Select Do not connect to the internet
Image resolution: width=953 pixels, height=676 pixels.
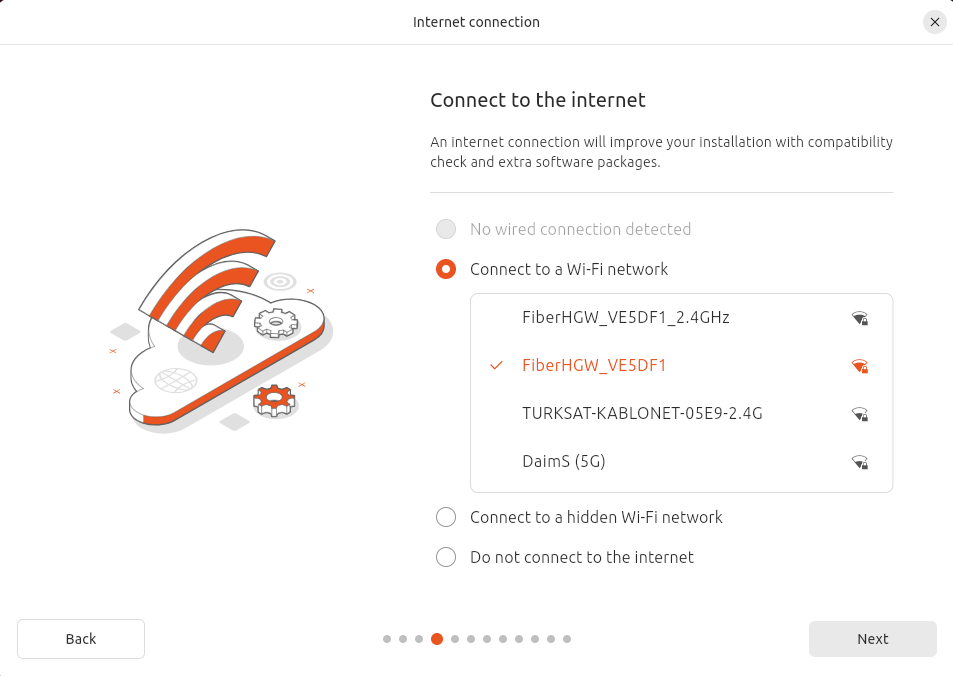click(446, 557)
